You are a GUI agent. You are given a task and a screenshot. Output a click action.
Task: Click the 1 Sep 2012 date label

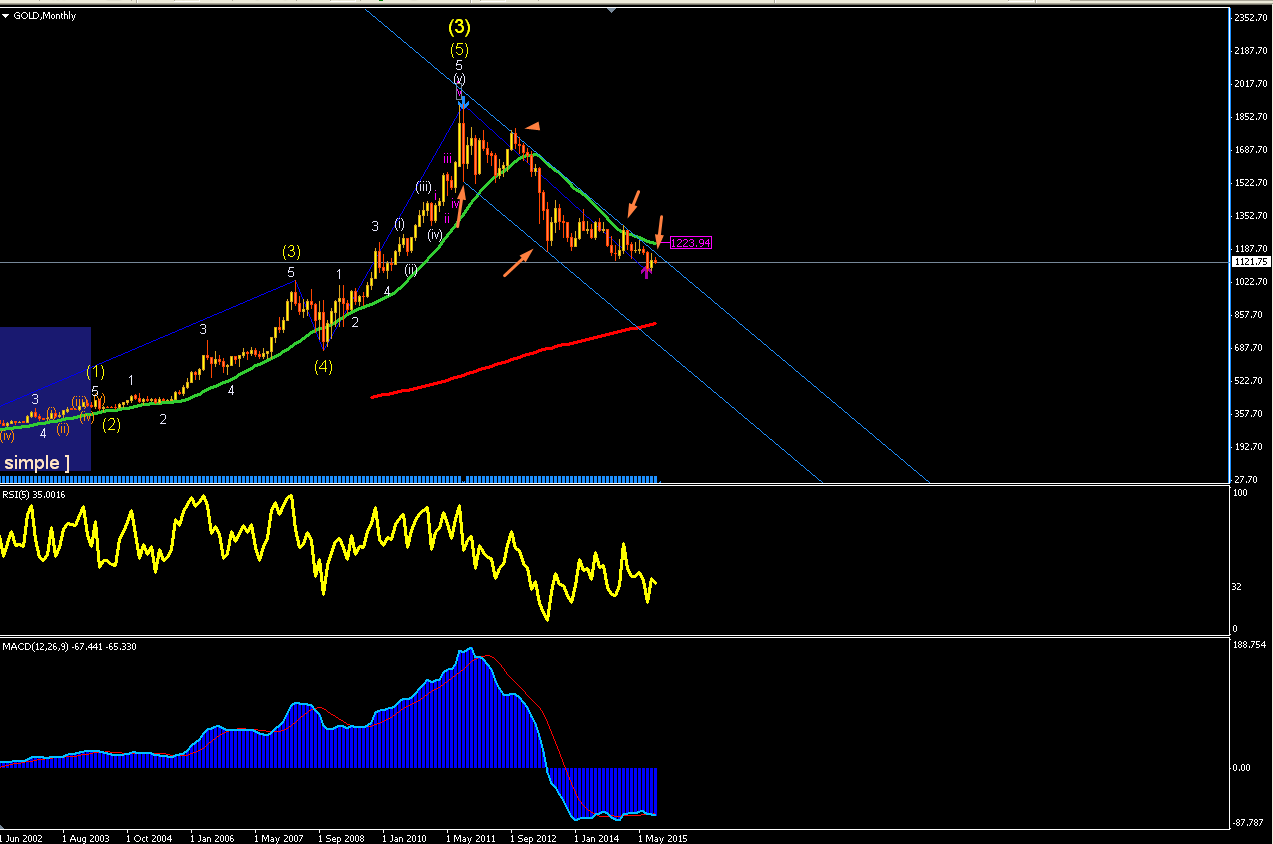tap(533, 838)
